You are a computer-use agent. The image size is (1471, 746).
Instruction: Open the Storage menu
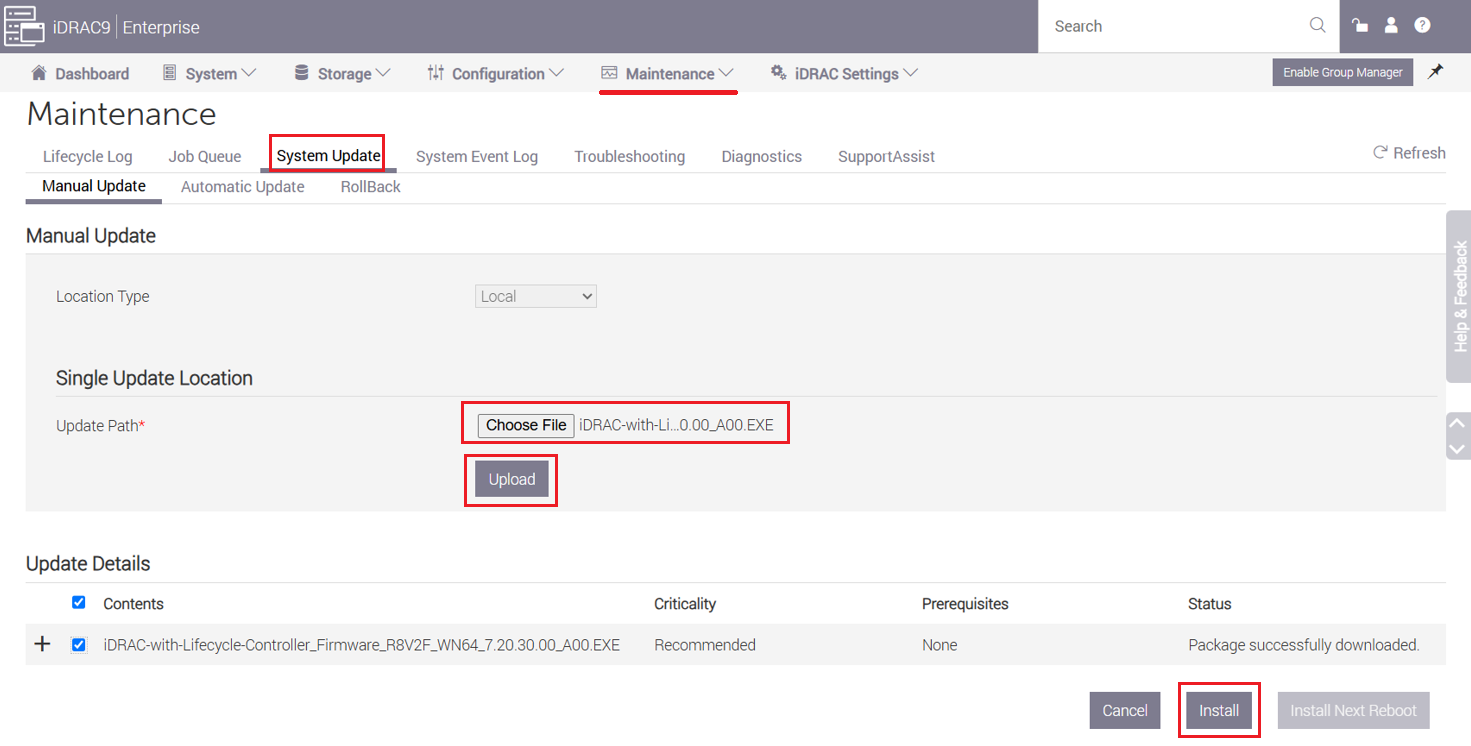pos(342,74)
